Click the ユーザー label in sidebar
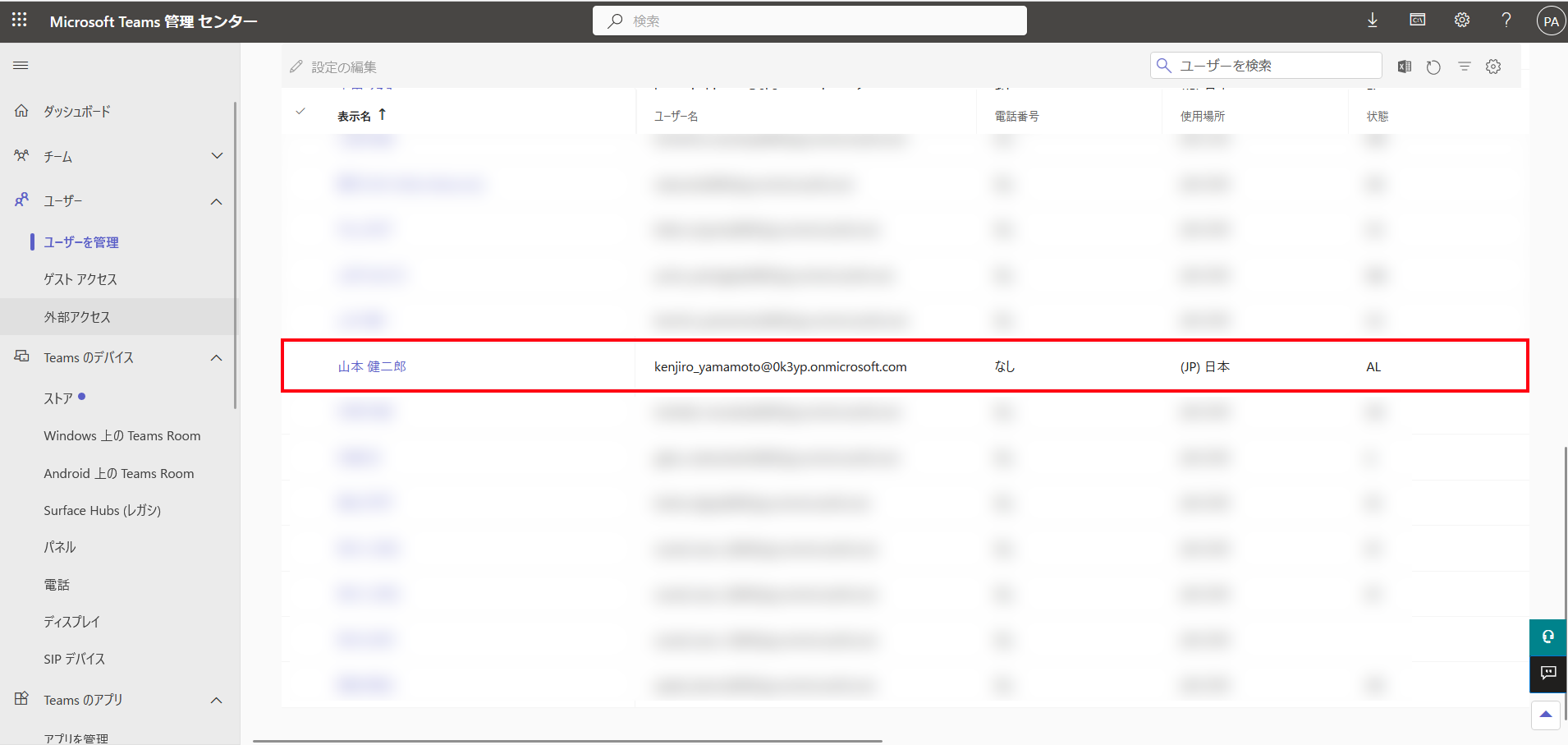Image resolution: width=1568 pixels, height=745 pixels. (x=63, y=200)
